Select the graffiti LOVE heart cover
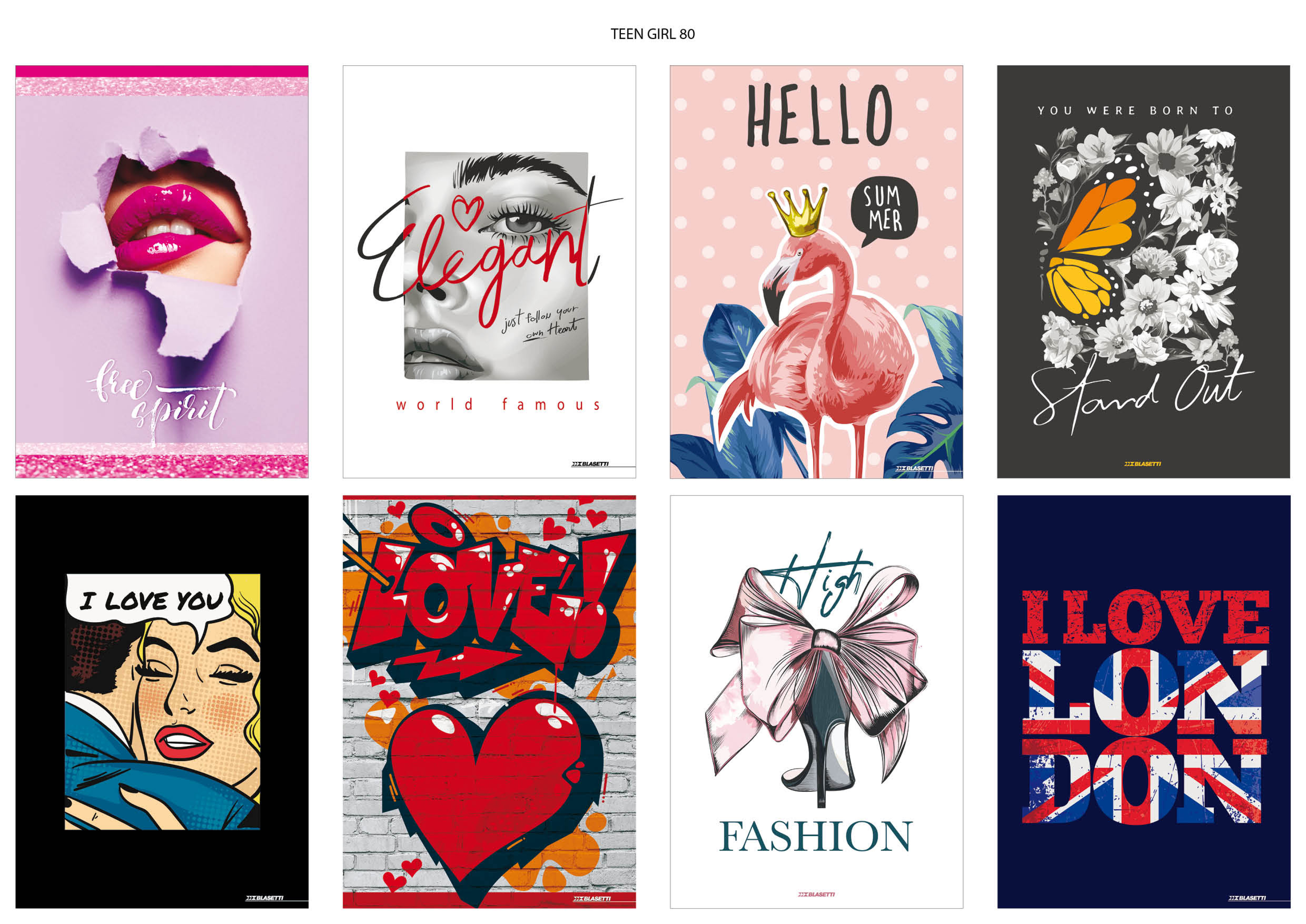1306x924 pixels. click(x=489, y=701)
